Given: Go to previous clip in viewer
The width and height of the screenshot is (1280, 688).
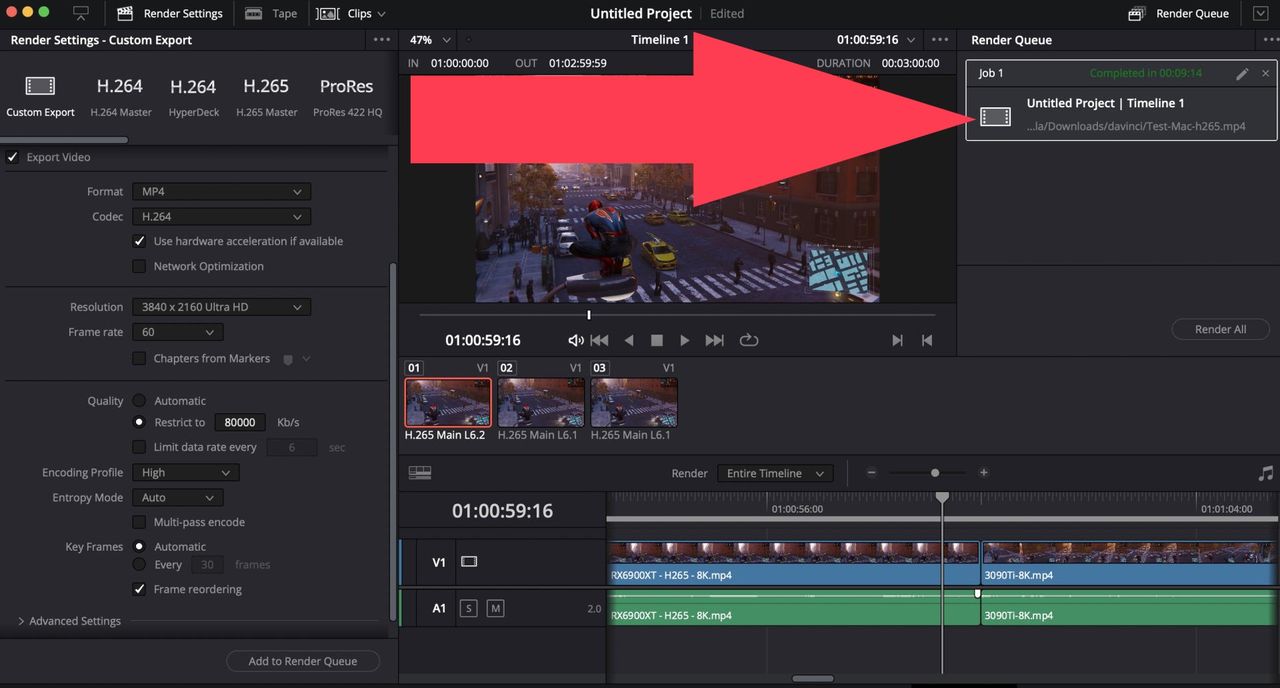Looking at the screenshot, I should click(x=927, y=340).
